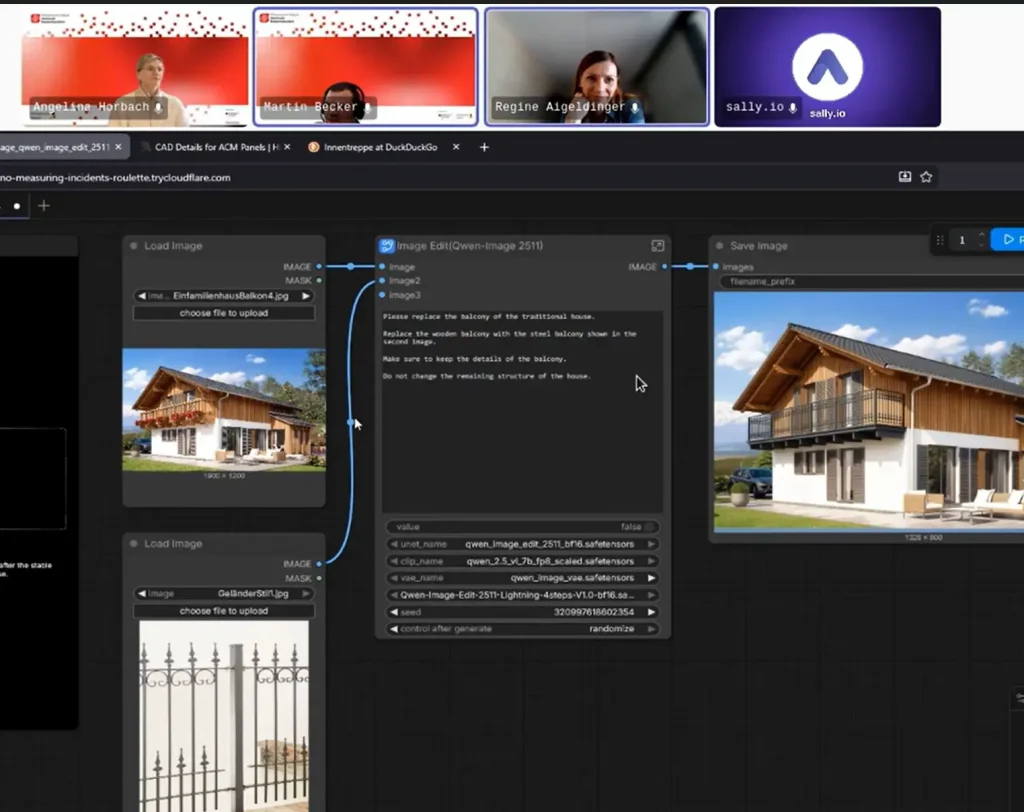Open the vae_name model selector
Screen dimensions: 1024x812
click(522, 578)
